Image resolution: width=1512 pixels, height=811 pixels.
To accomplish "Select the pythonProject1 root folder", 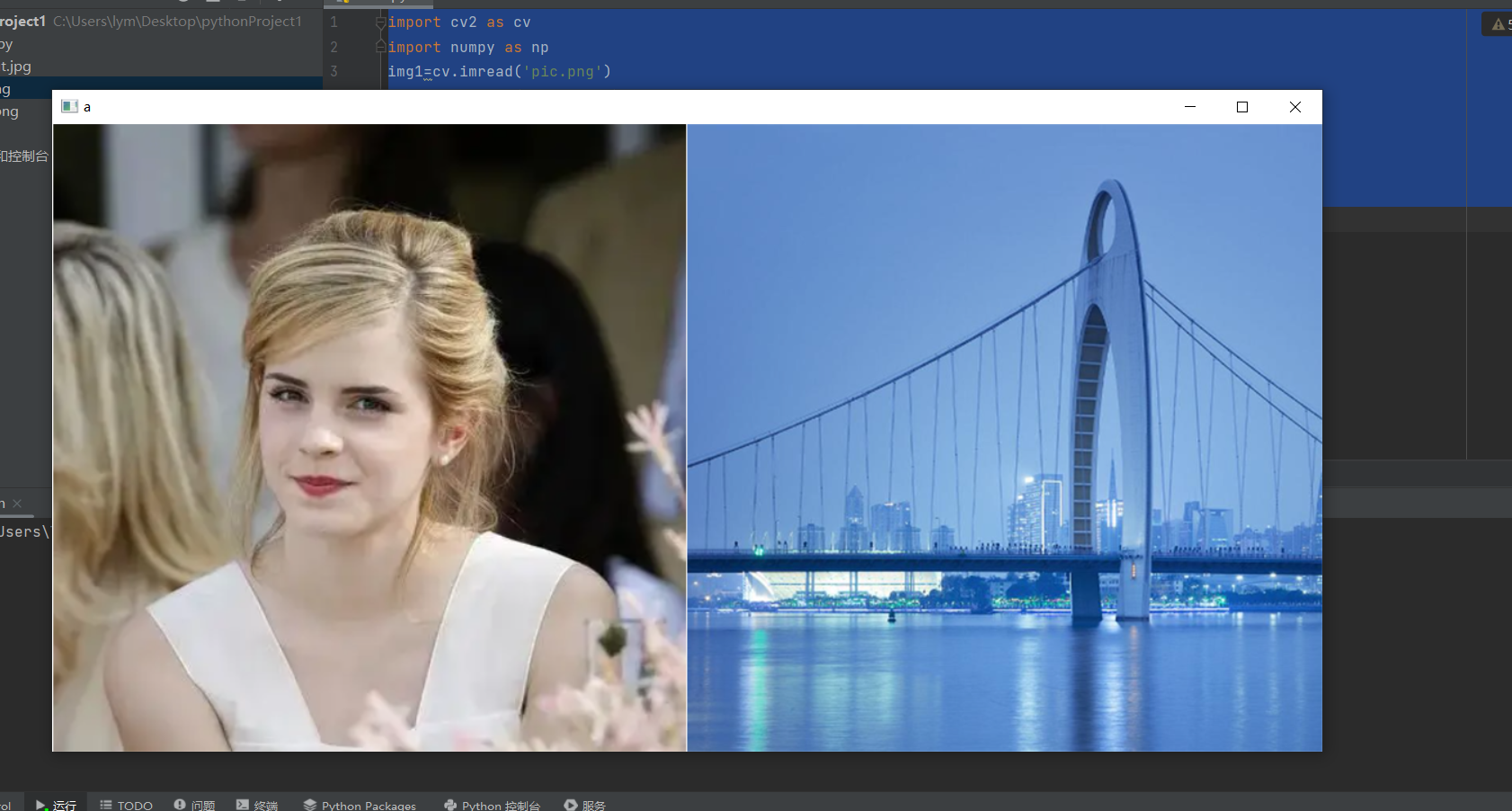I will click(x=22, y=21).
